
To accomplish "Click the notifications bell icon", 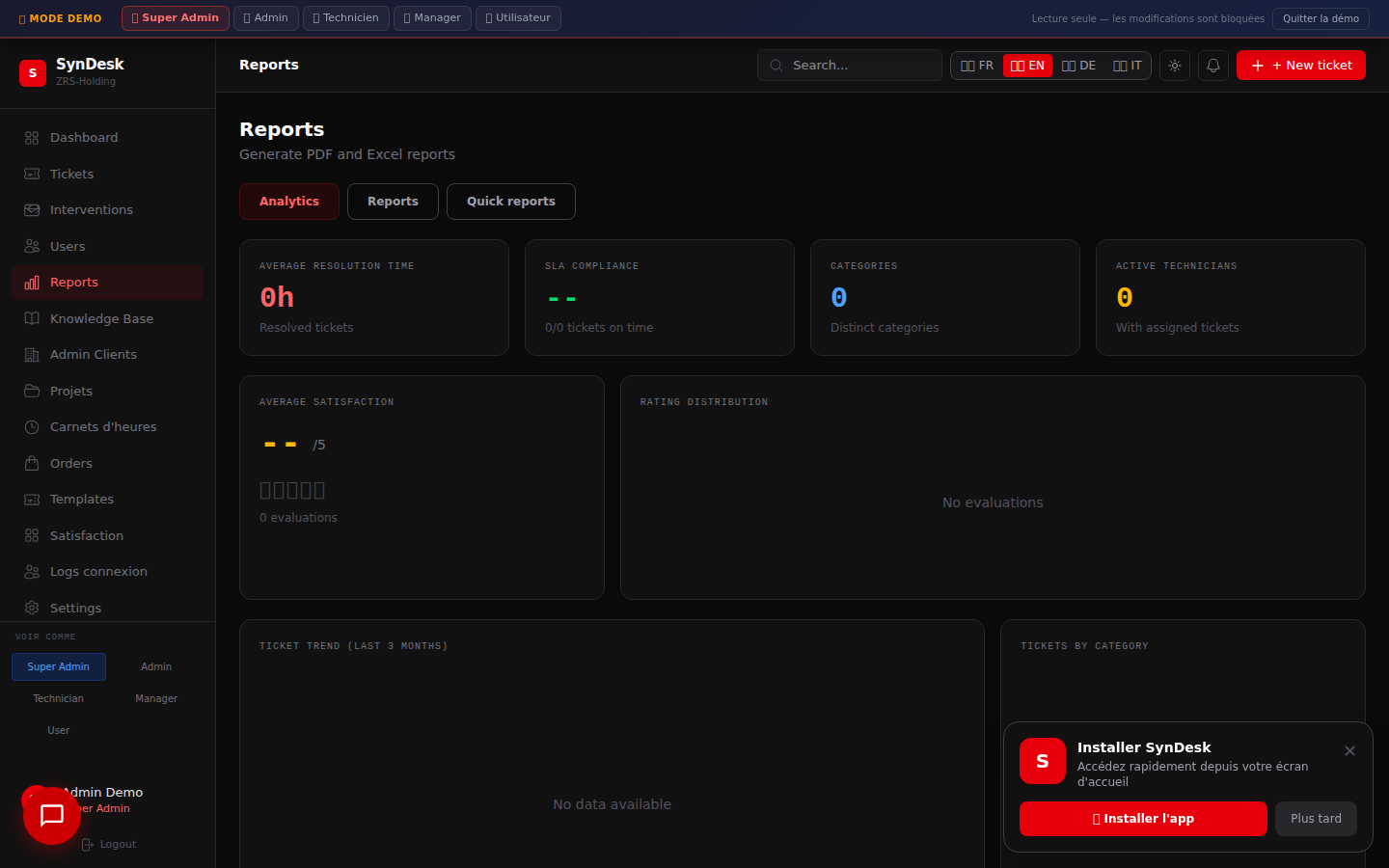I will 1213,66.
